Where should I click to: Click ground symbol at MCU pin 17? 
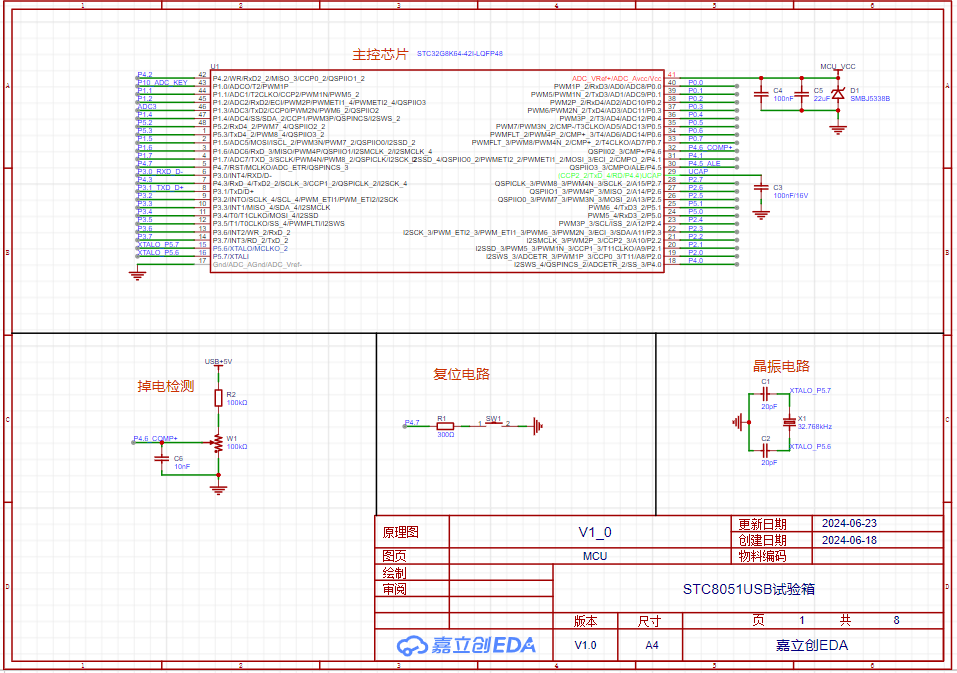[138, 275]
